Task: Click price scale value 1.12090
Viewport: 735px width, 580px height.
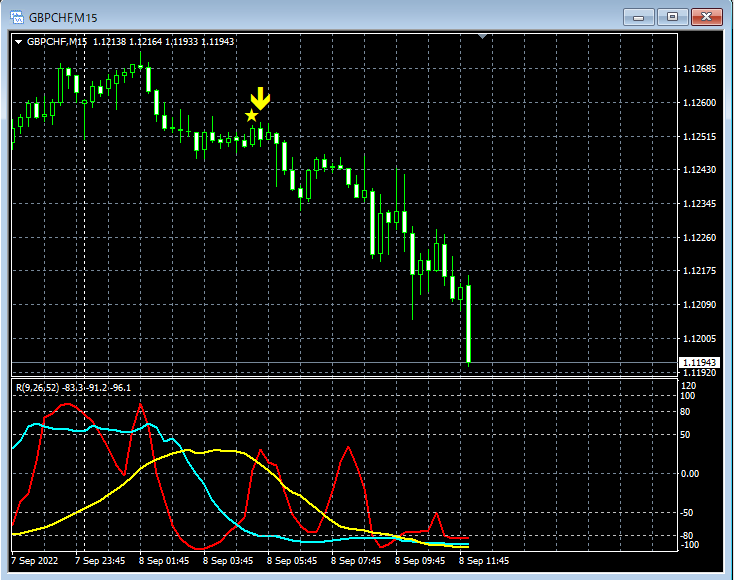Action: point(699,304)
